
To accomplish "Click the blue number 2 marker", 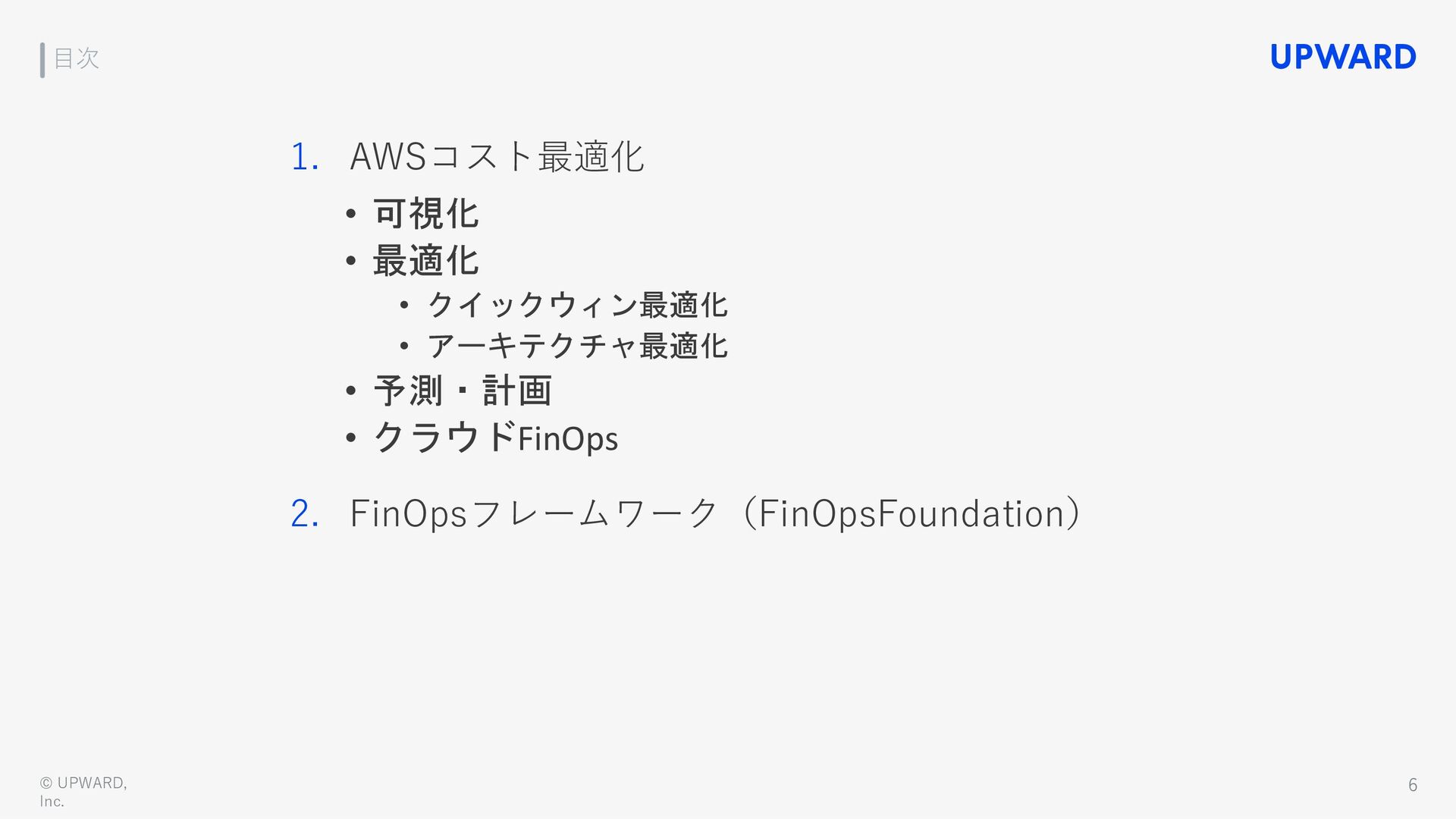I will click(304, 513).
